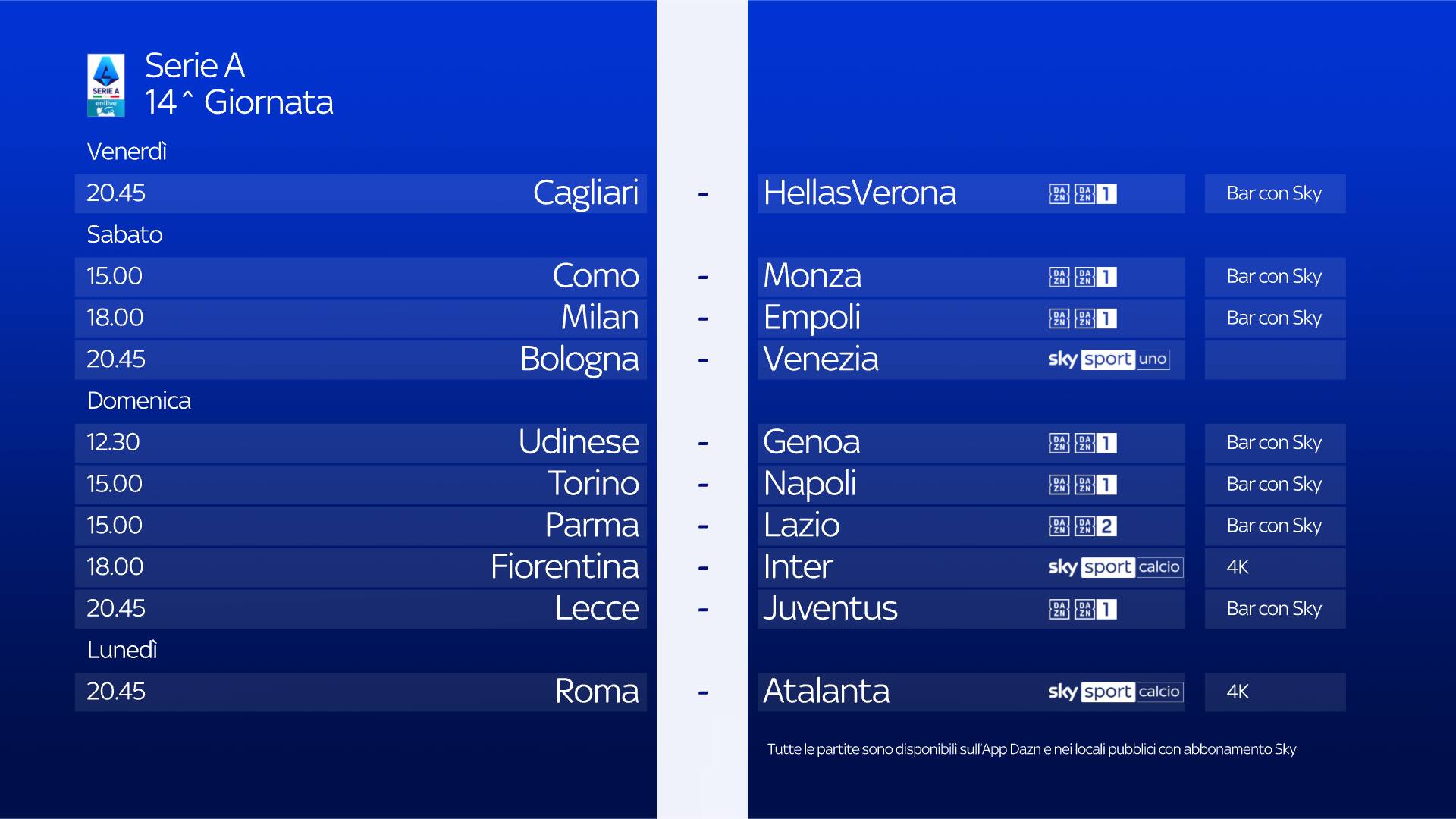
Task: Click the Serie A league logo
Action: (105, 85)
